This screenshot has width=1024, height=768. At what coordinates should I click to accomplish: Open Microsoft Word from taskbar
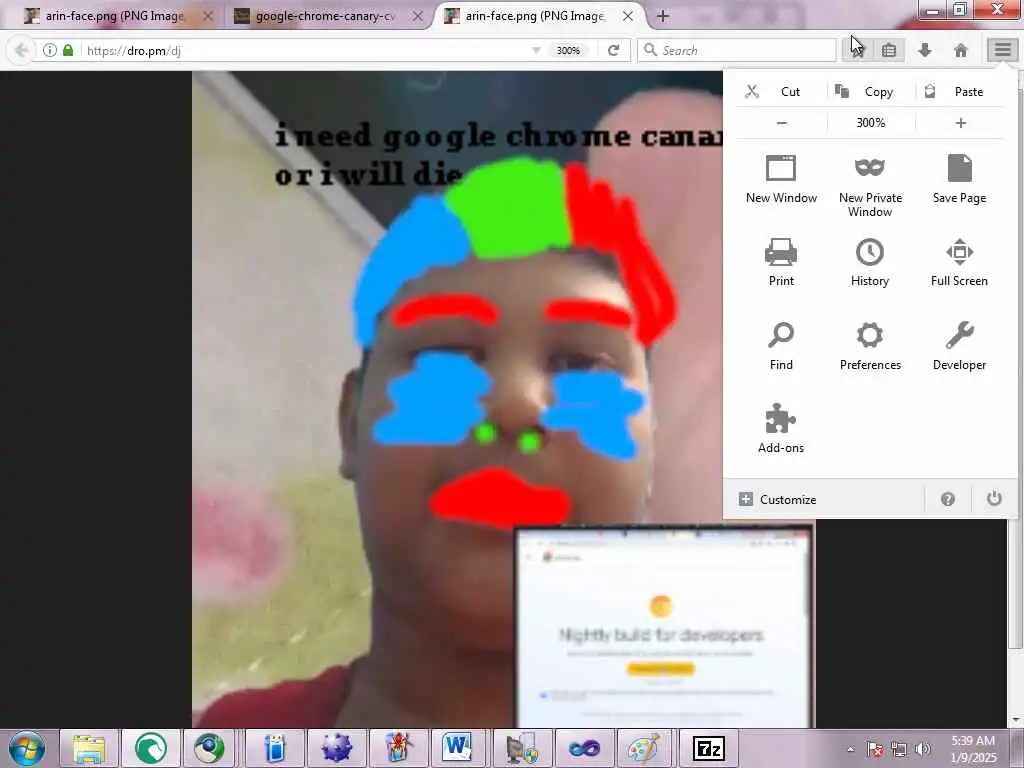(457, 748)
